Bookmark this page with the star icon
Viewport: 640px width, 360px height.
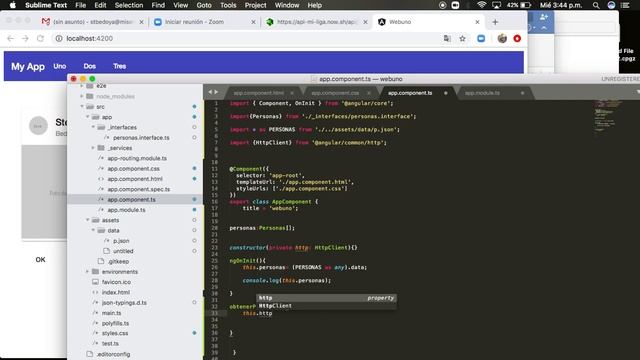[462, 38]
